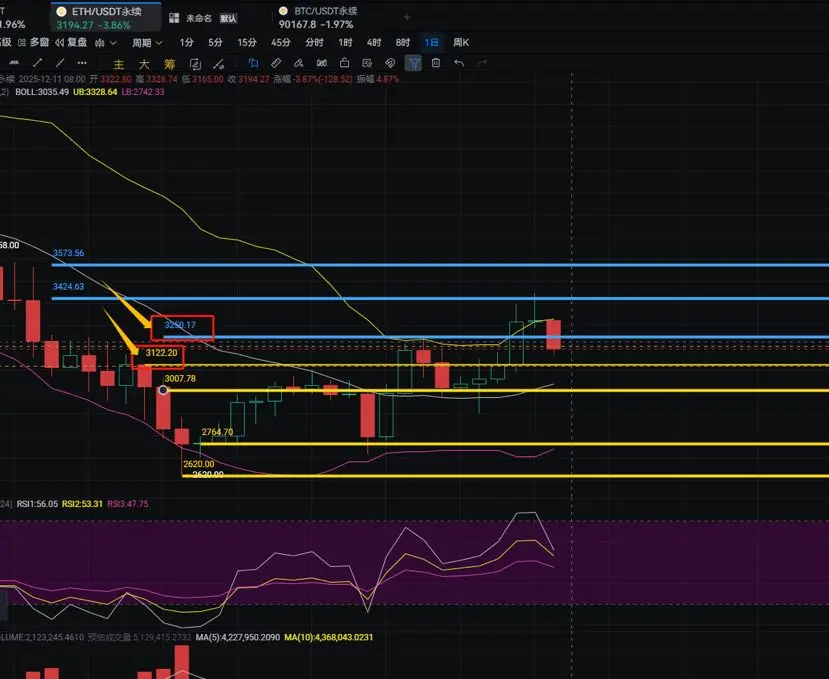Toggle the magnet snap icon
Viewport: 829px width, 679px height.
pos(390,63)
